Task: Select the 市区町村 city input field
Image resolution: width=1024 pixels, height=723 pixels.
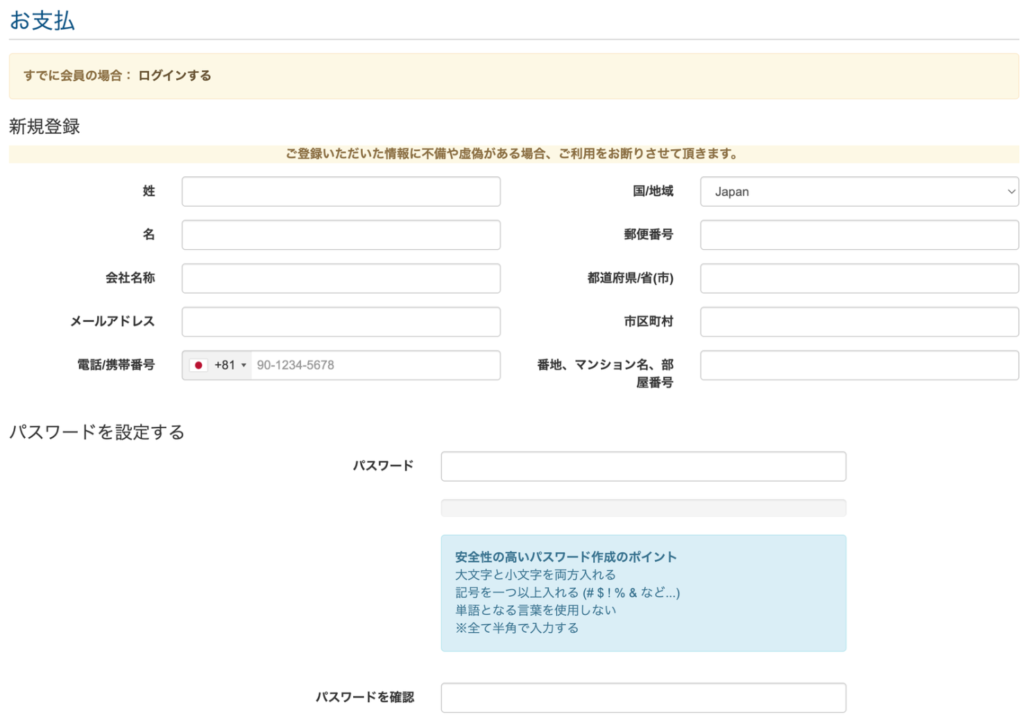Action: click(859, 322)
